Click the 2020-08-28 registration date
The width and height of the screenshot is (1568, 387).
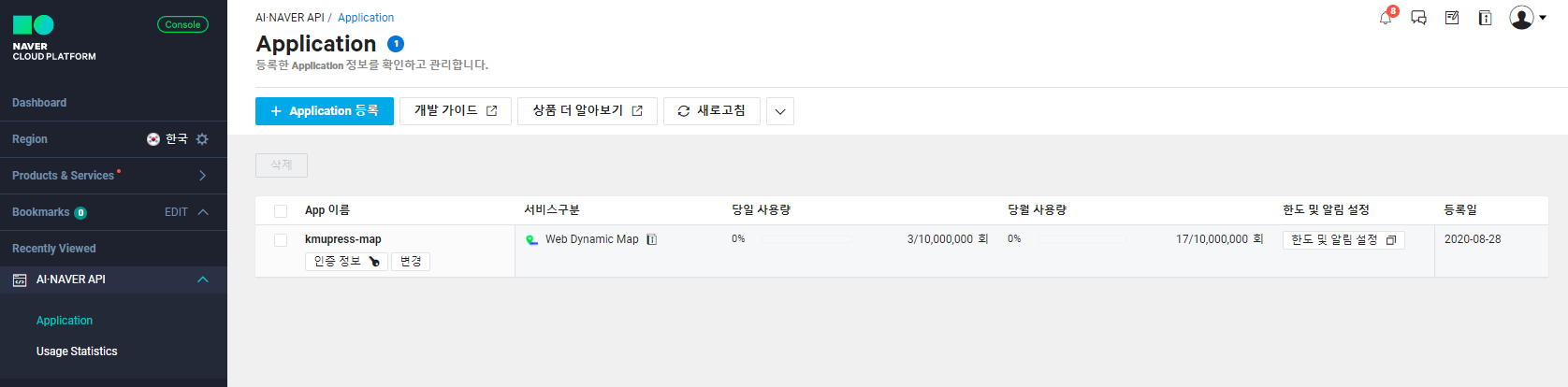[x=1473, y=239]
